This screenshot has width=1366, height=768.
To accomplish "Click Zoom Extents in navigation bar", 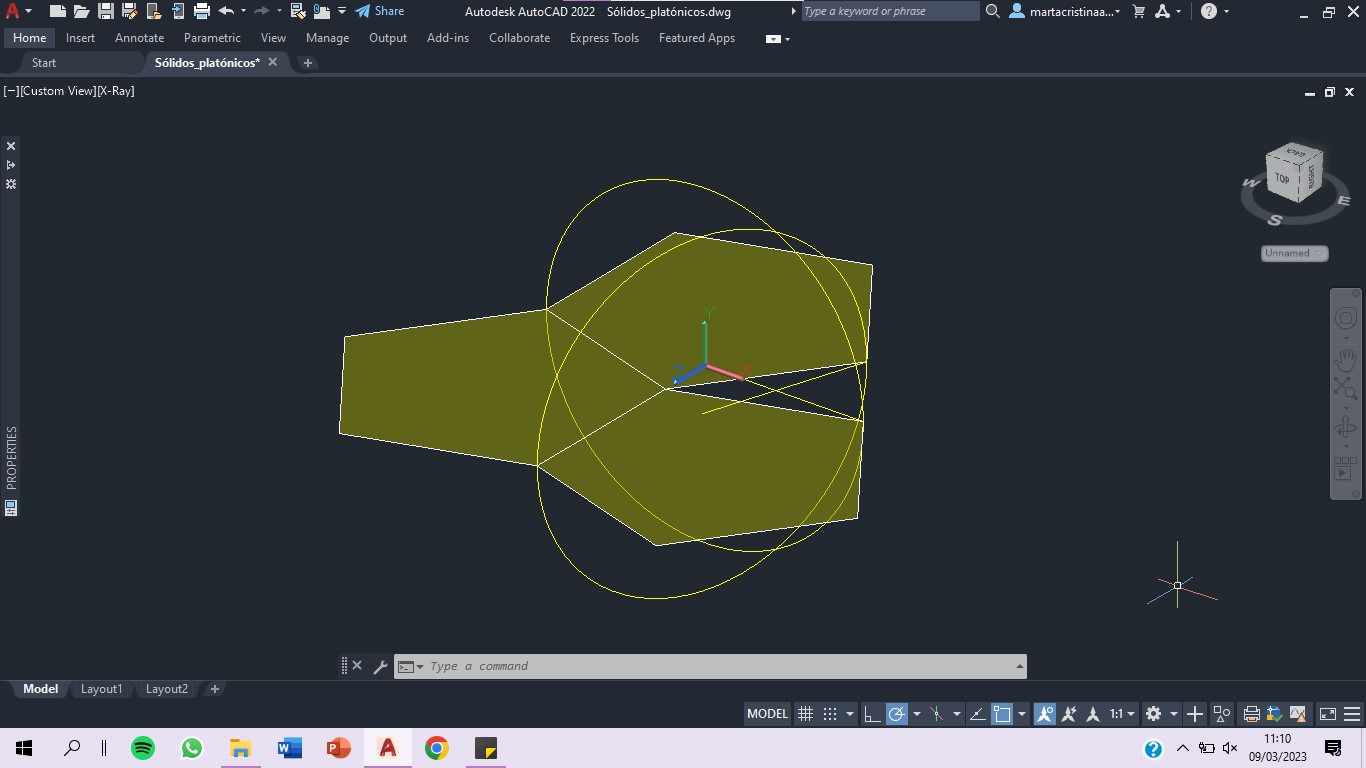I will coord(1346,389).
